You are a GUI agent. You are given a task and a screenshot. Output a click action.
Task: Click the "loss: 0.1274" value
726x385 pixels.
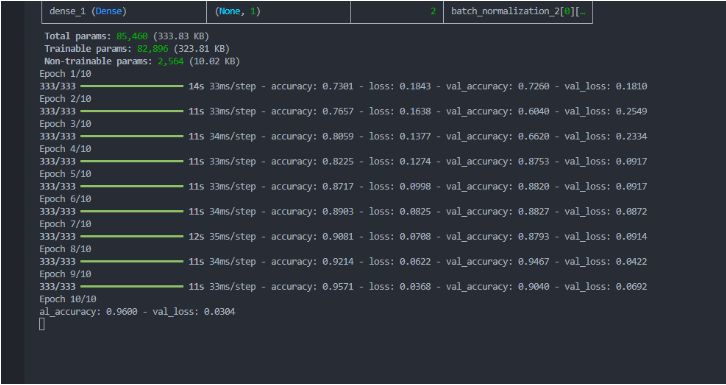pos(400,161)
